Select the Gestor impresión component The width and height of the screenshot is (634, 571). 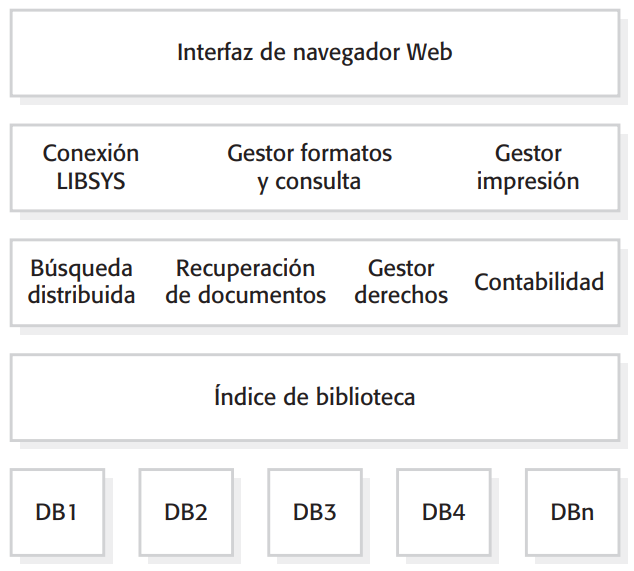[x=528, y=167]
